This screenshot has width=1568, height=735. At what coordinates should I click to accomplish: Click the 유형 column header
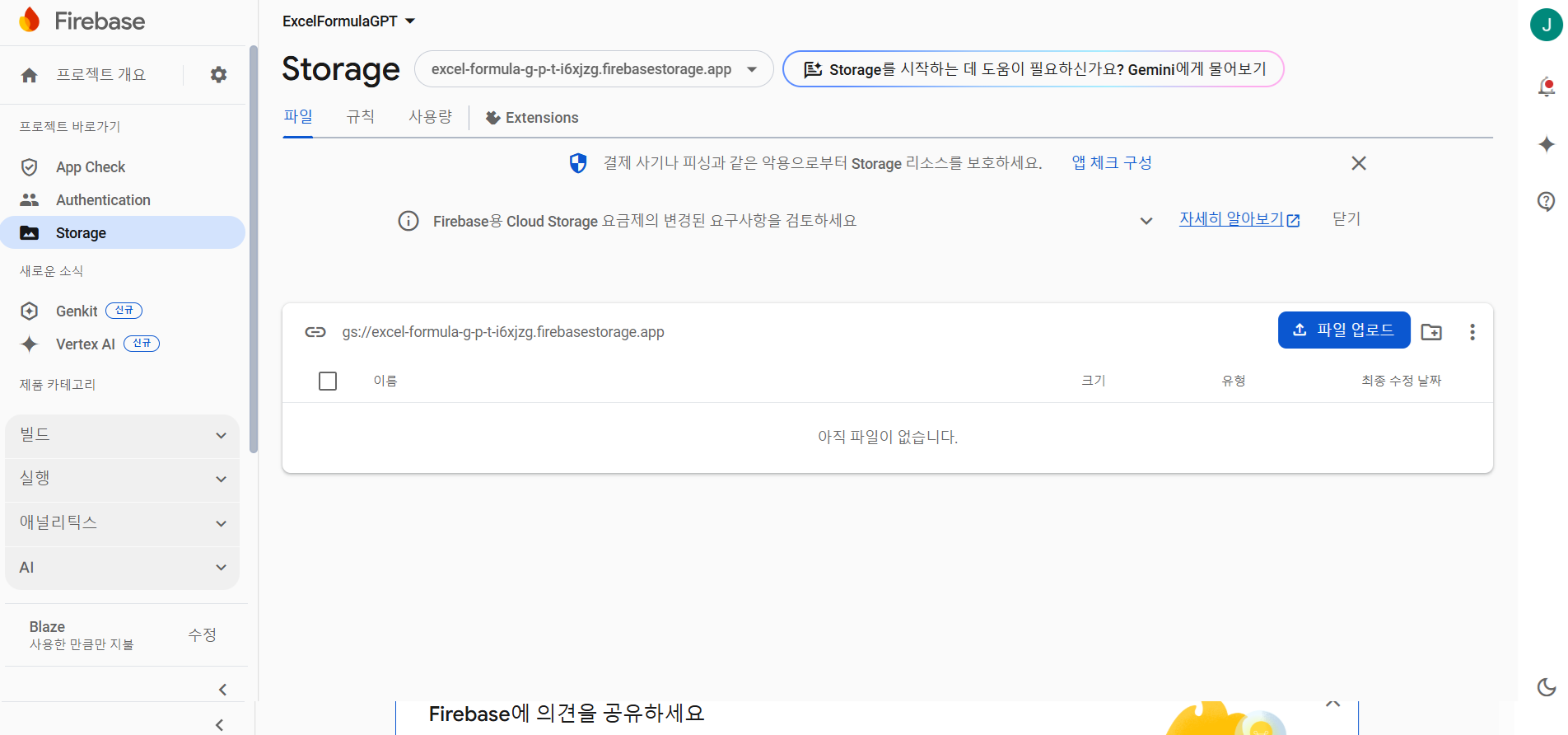1234,381
